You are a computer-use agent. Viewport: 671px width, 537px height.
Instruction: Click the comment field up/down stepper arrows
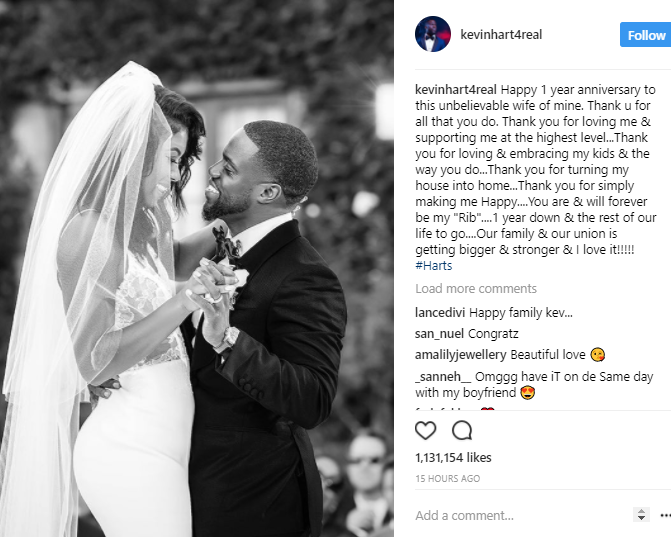pyautogui.click(x=641, y=514)
